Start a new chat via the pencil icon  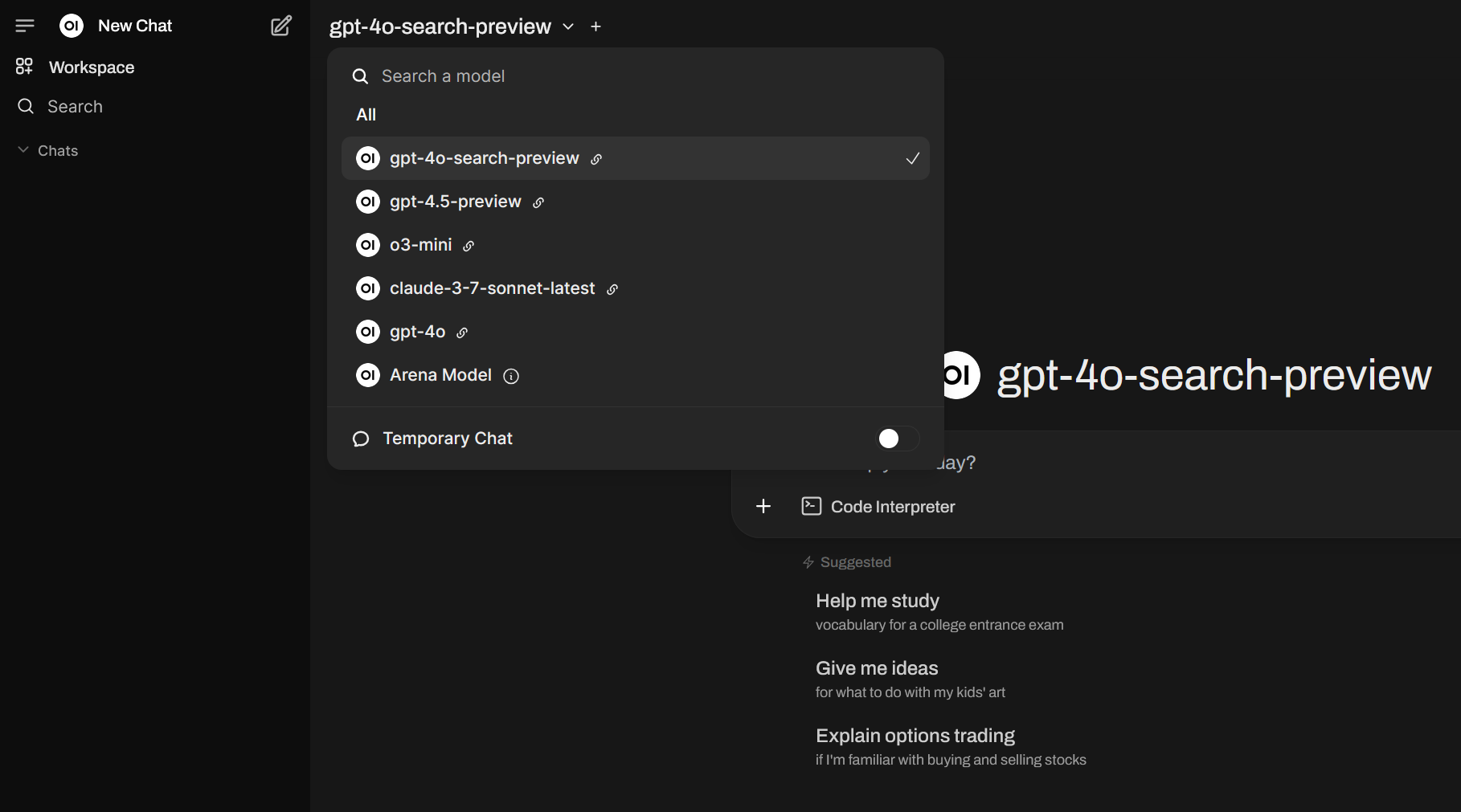pyautogui.click(x=280, y=26)
